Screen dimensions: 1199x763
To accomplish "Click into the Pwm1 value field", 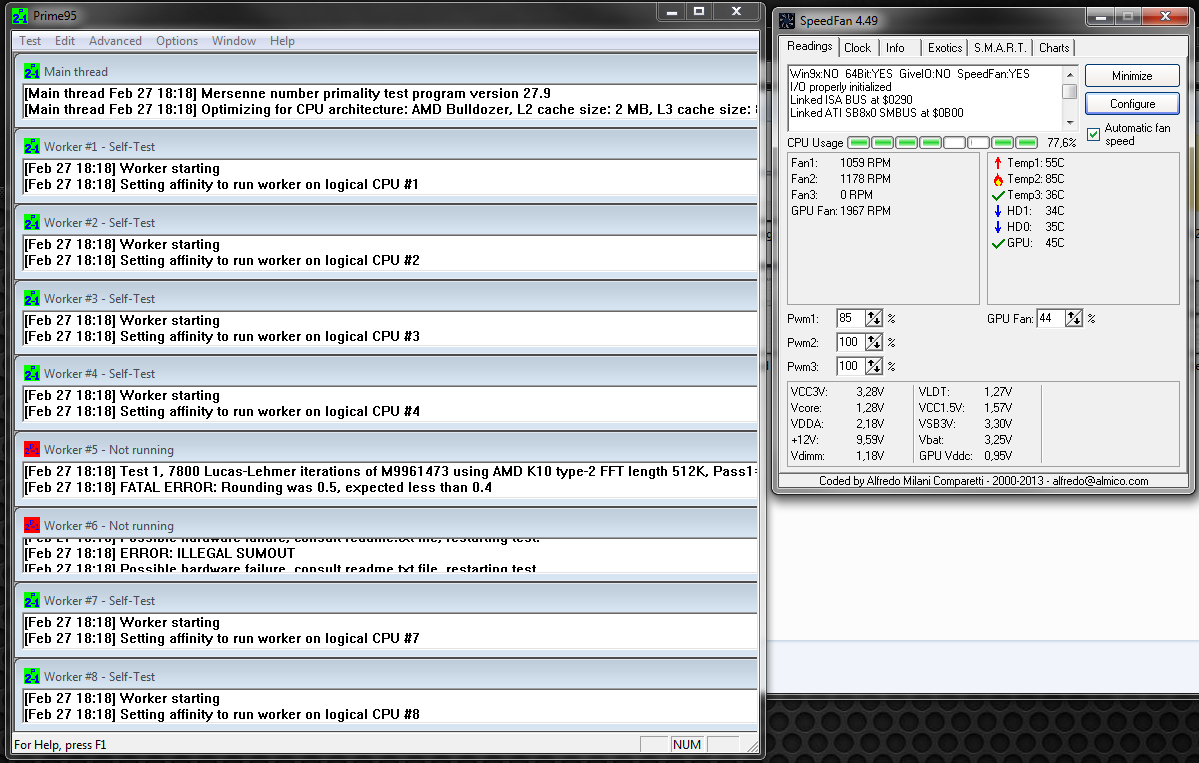I will point(850,318).
